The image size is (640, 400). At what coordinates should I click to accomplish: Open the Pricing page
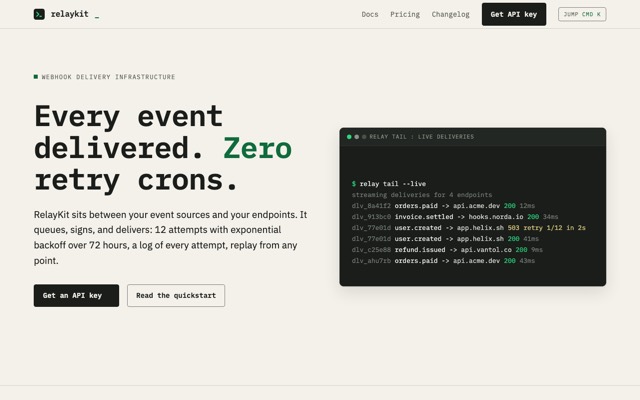(405, 14)
